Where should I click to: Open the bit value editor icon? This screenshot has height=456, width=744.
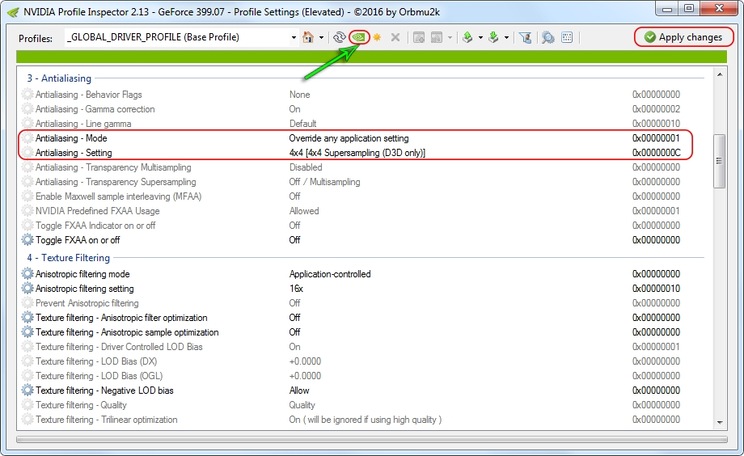pos(567,37)
